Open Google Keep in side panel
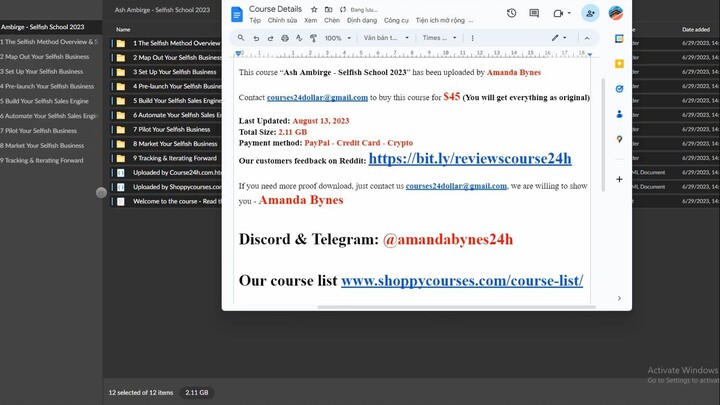The image size is (720, 405). (x=619, y=63)
